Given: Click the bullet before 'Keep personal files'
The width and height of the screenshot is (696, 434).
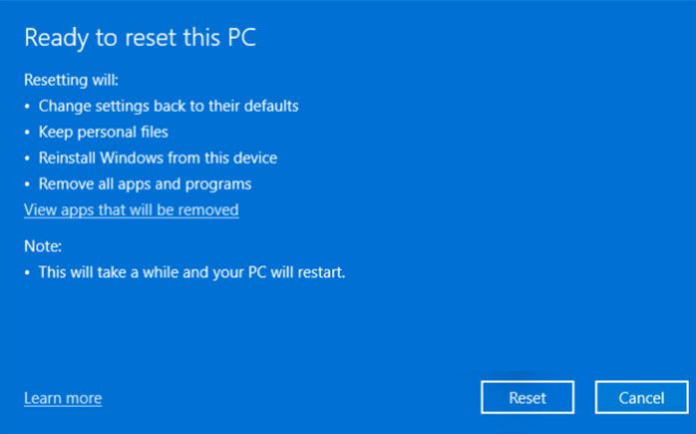Looking at the screenshot, I should pyautogui.click(x=28, y=132).
